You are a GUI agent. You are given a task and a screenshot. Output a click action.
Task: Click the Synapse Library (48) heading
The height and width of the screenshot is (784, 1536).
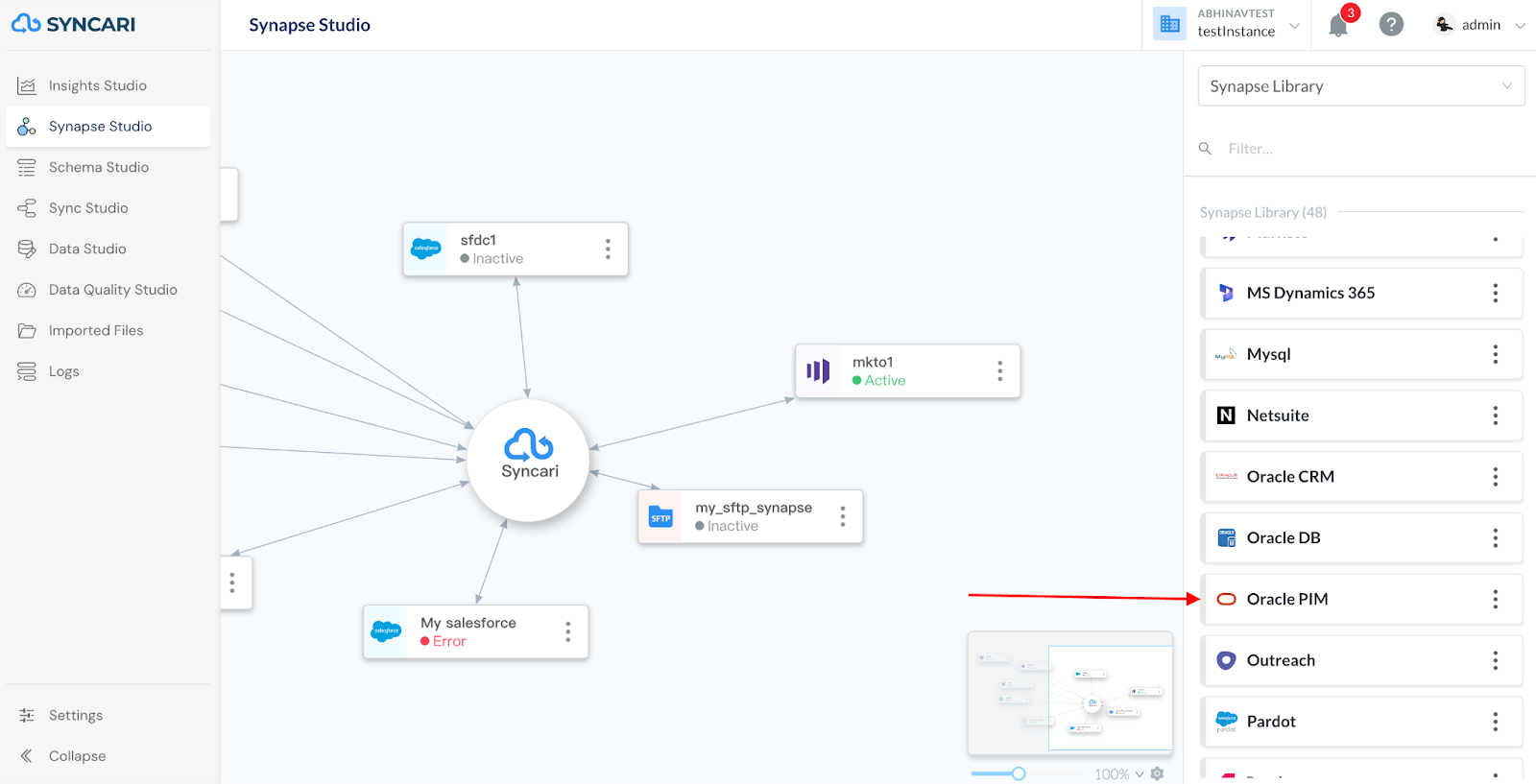pyautogui.click(x=1262, y=213)
